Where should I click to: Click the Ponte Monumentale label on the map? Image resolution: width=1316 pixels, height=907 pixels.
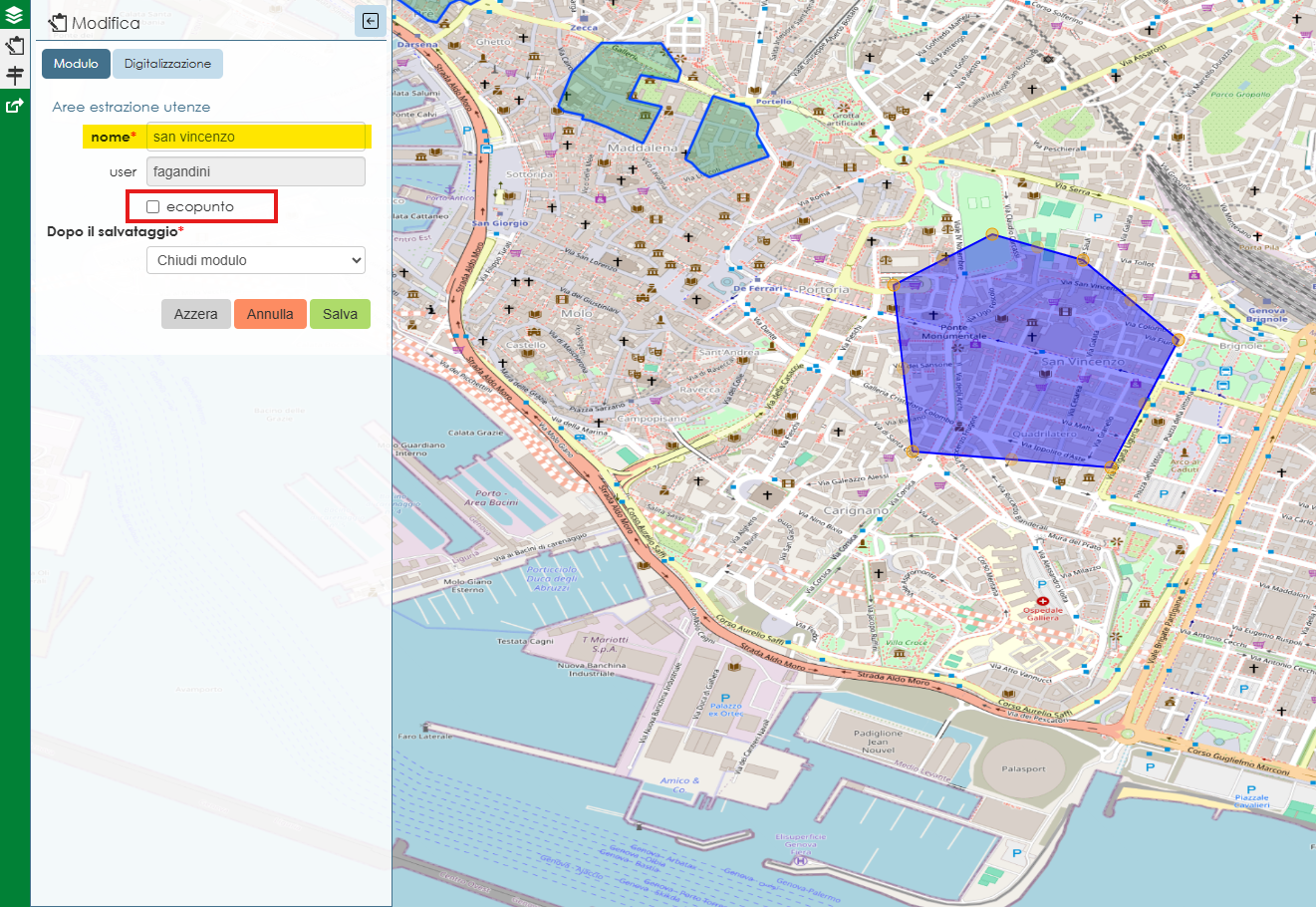coord(953,331)
